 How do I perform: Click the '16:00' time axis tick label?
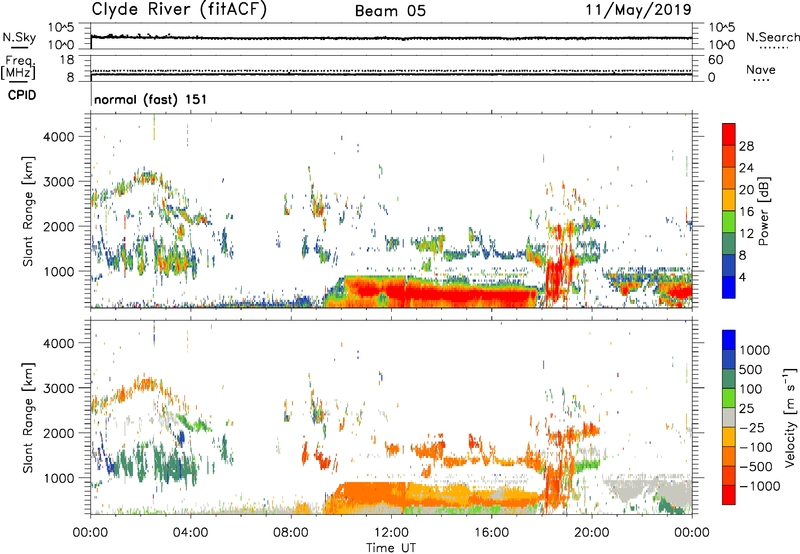(491, 533)
